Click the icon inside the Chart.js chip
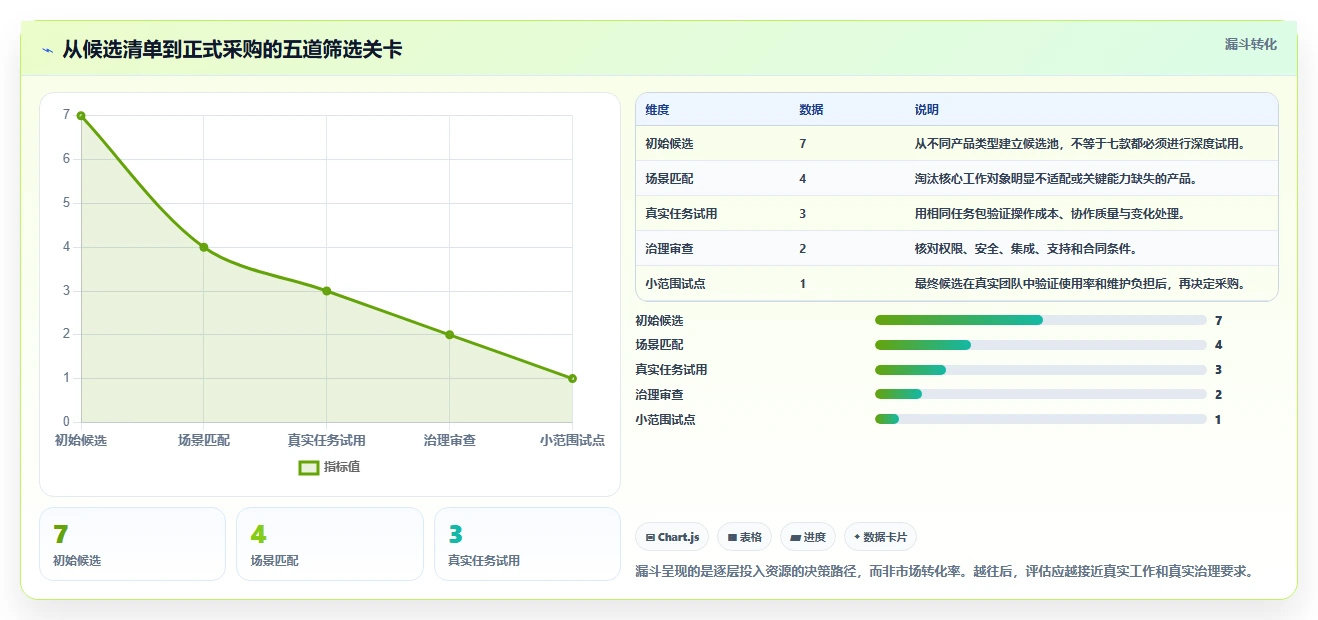The image size is (1318, 620). click(x=650, y=537)
